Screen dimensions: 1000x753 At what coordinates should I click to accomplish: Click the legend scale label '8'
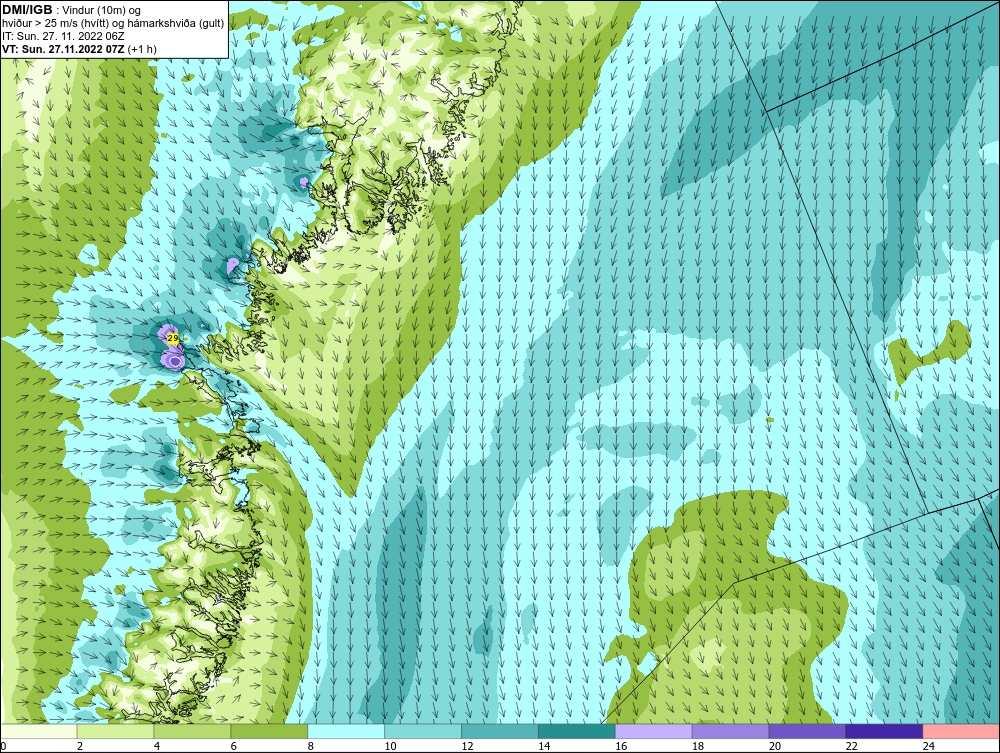click(311, 746)
